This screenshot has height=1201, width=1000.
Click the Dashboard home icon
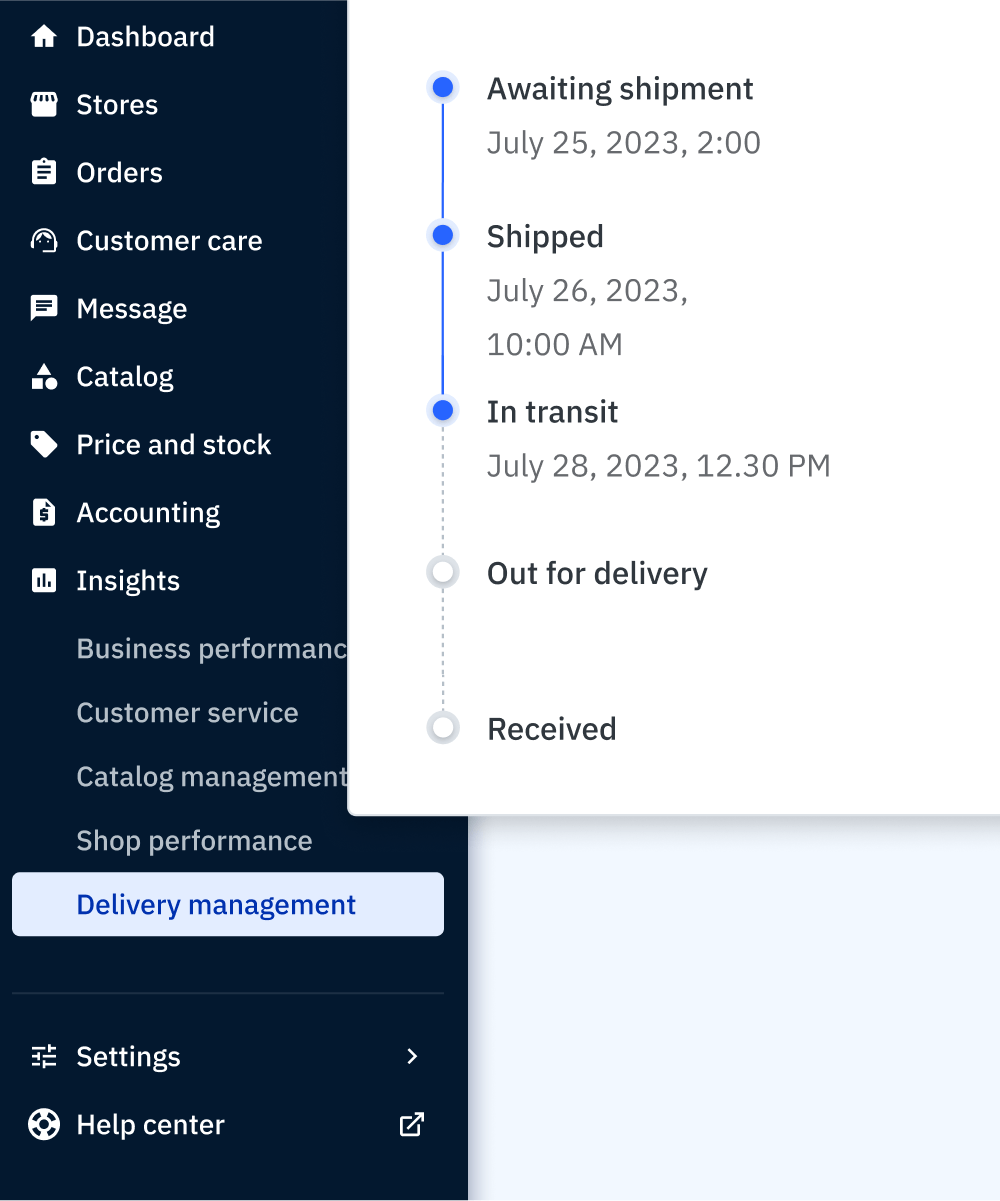(44, 37)
